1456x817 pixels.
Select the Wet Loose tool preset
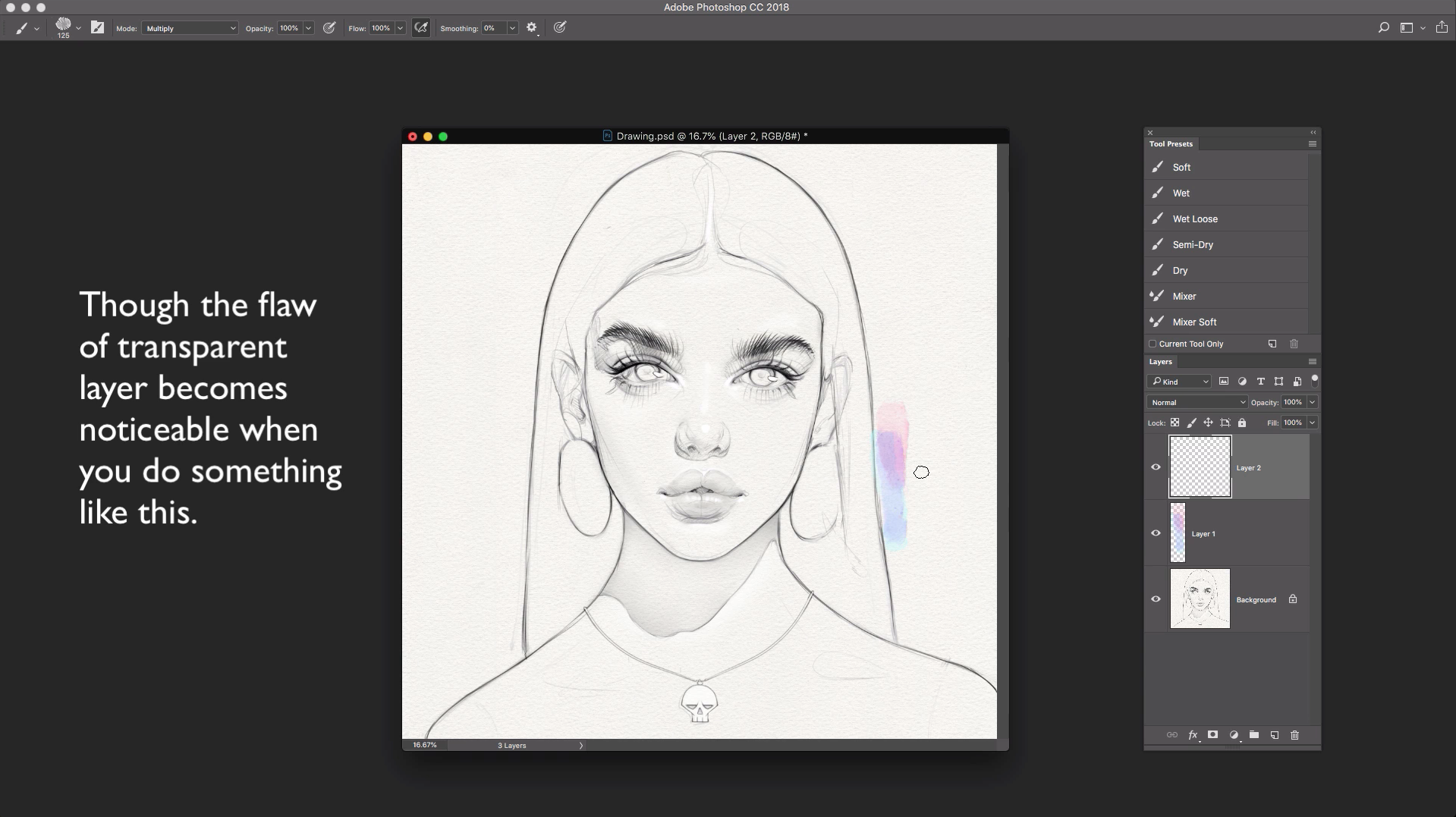pyautogui.click(x=1194, y=218)
